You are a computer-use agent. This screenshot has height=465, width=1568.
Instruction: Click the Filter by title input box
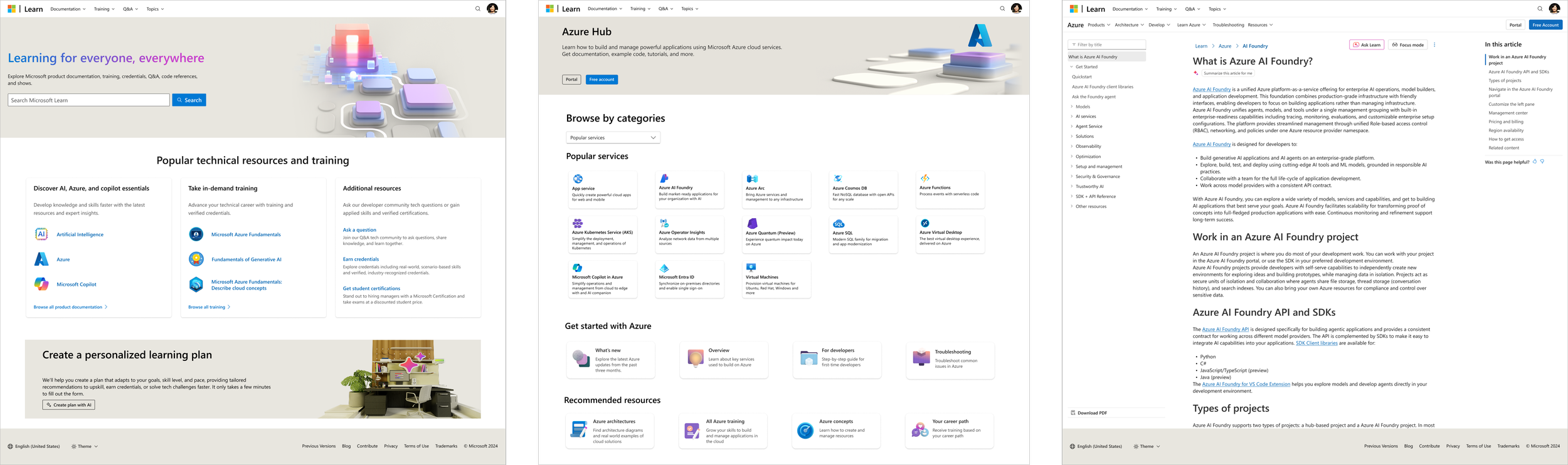(x=1106, y=44)
